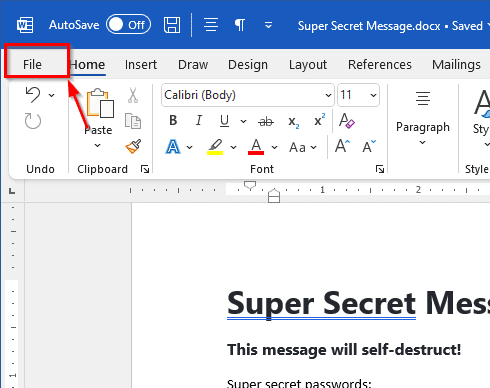This screenshot has width=490, height=388.
Task: Toggle Strikethrough formatting
Action: click(266, 121)
